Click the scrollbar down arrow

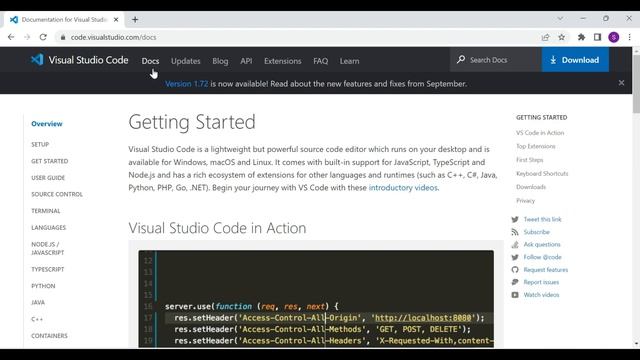click(x=636, y=344)
